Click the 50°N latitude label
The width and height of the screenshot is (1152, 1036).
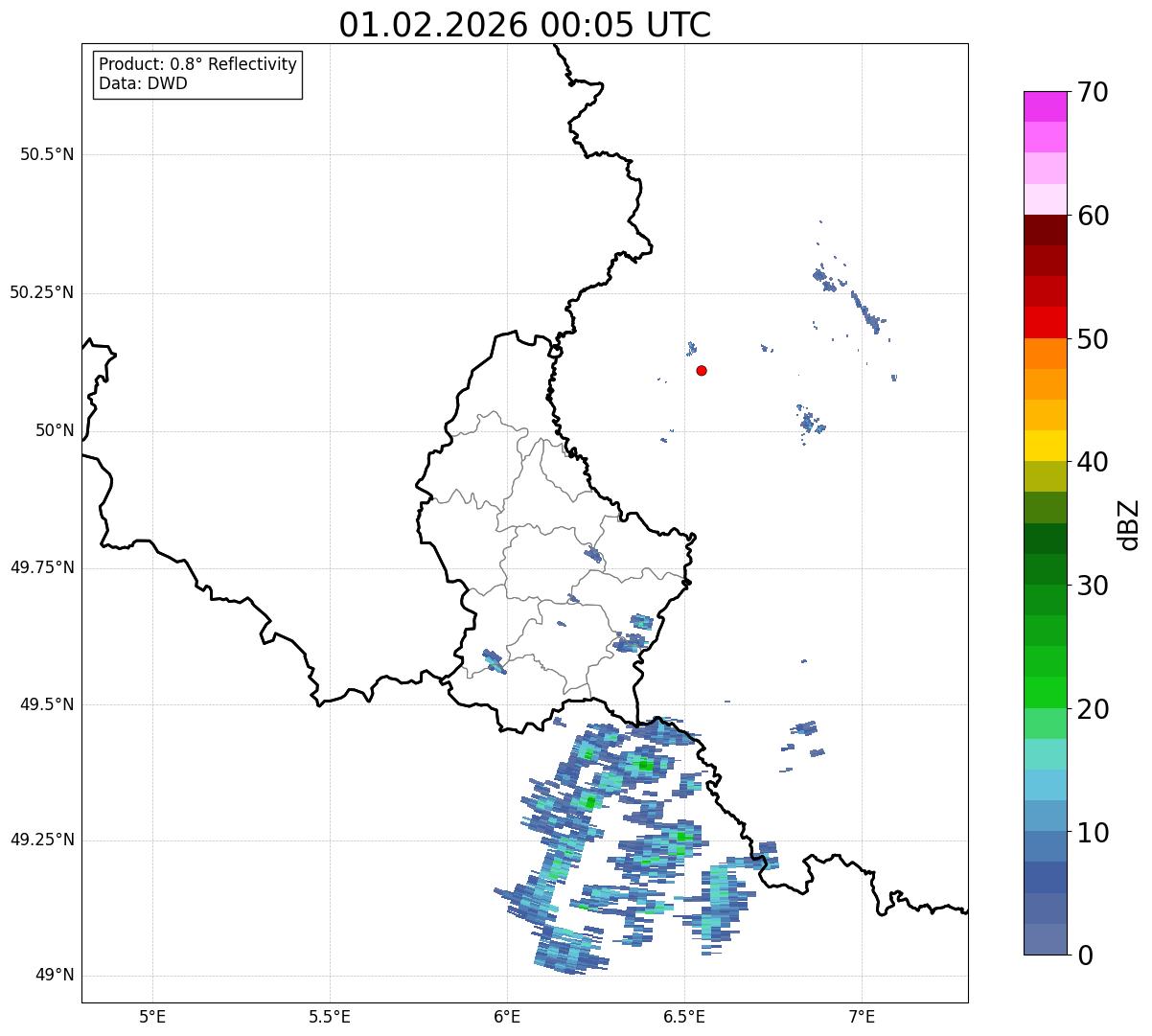point(55,431)
